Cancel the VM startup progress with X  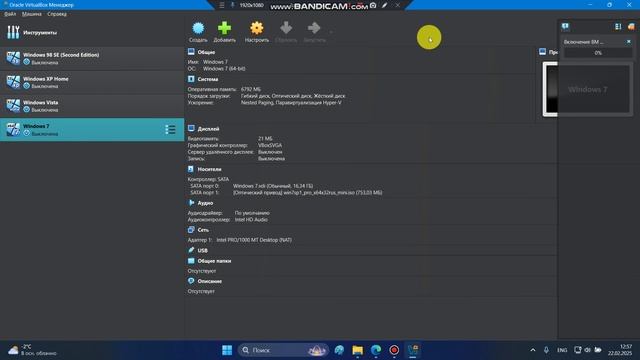point(629,42)
